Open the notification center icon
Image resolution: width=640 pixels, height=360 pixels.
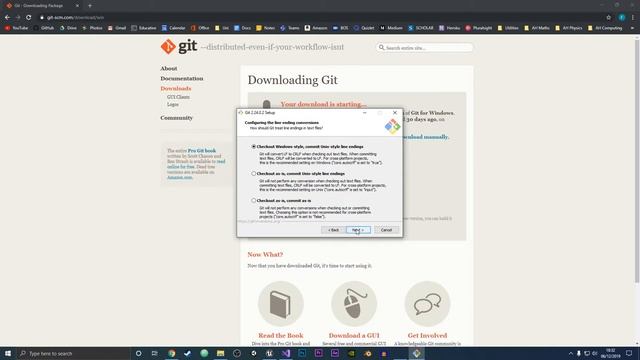(x=629, y=353)
